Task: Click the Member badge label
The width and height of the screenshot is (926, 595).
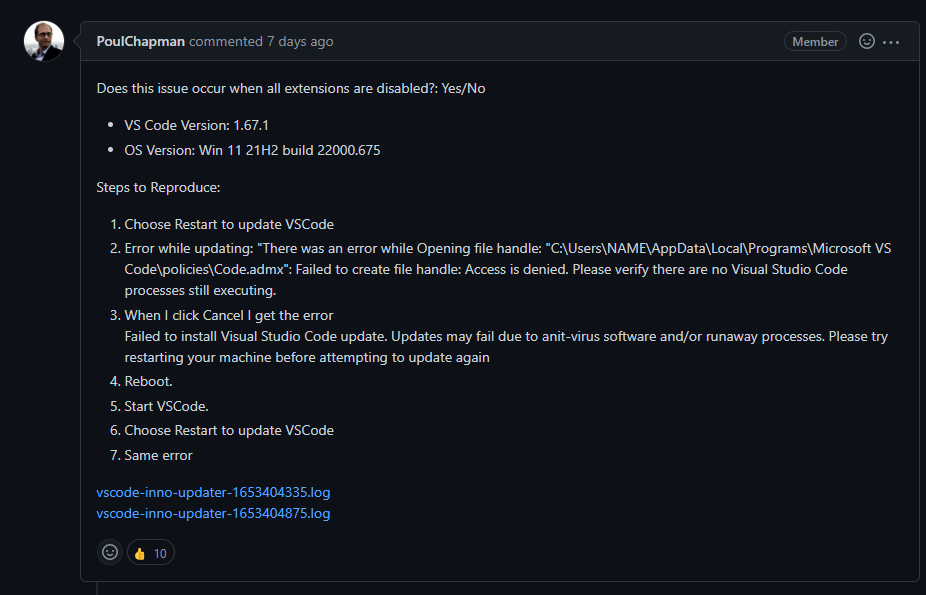Action: point(815,41)
